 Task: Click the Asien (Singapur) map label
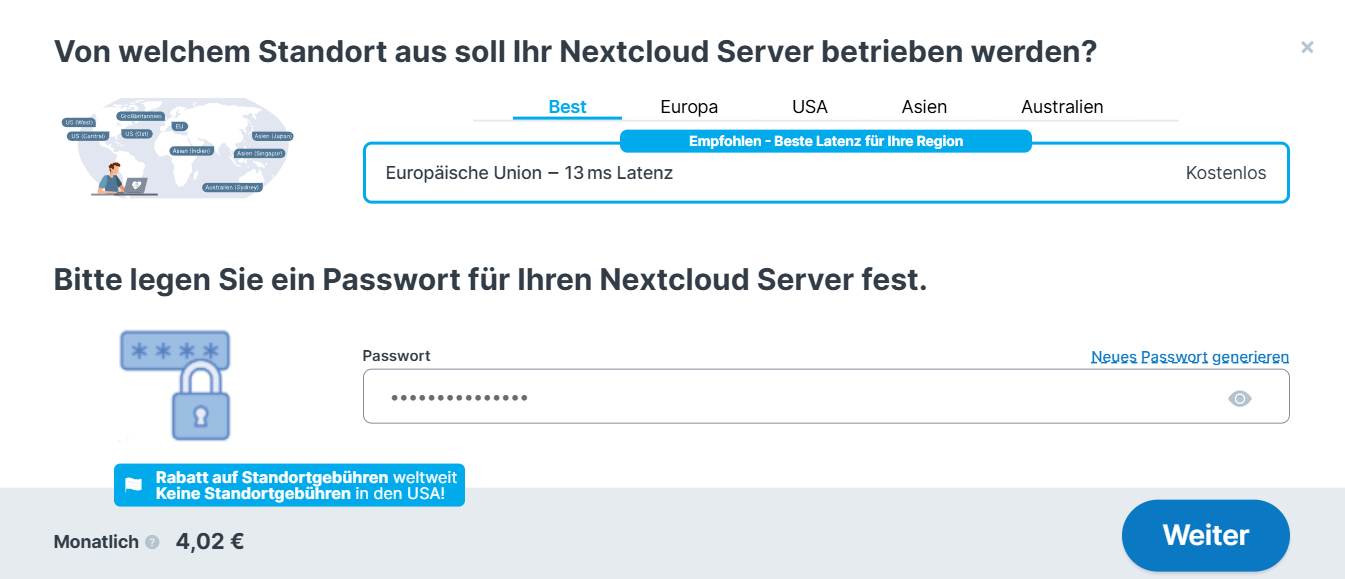(259, 154)
